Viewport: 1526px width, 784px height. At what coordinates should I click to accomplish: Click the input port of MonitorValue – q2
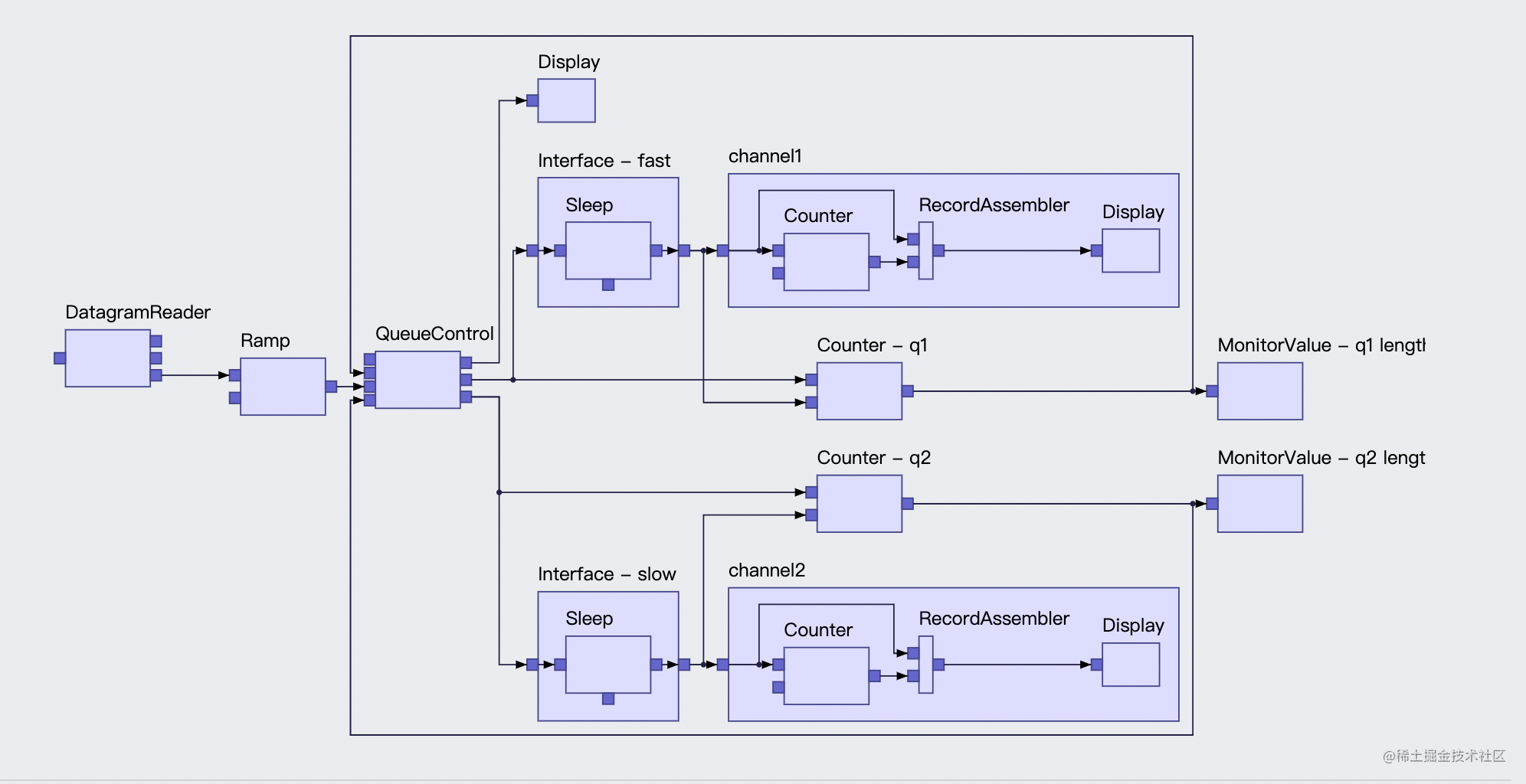1212,504
